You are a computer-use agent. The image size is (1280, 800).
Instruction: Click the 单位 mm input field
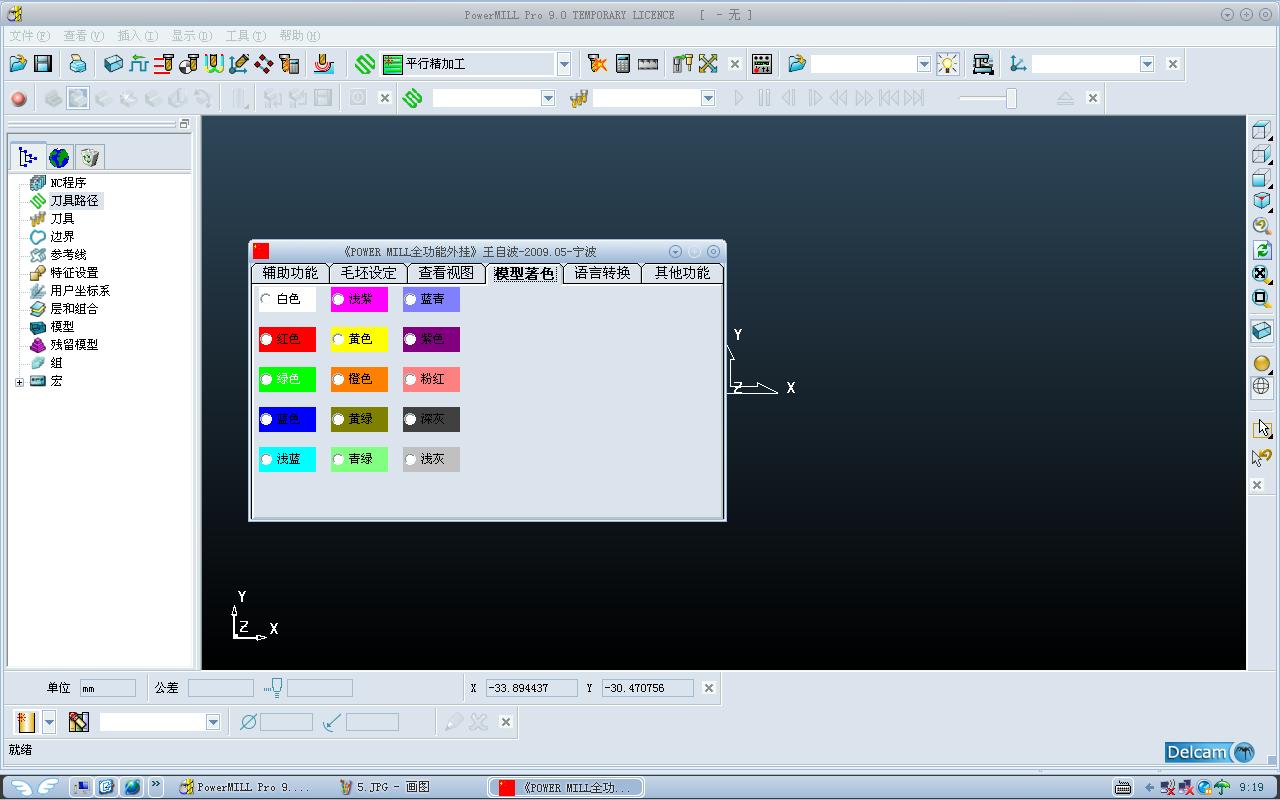(x=108, y=688)
